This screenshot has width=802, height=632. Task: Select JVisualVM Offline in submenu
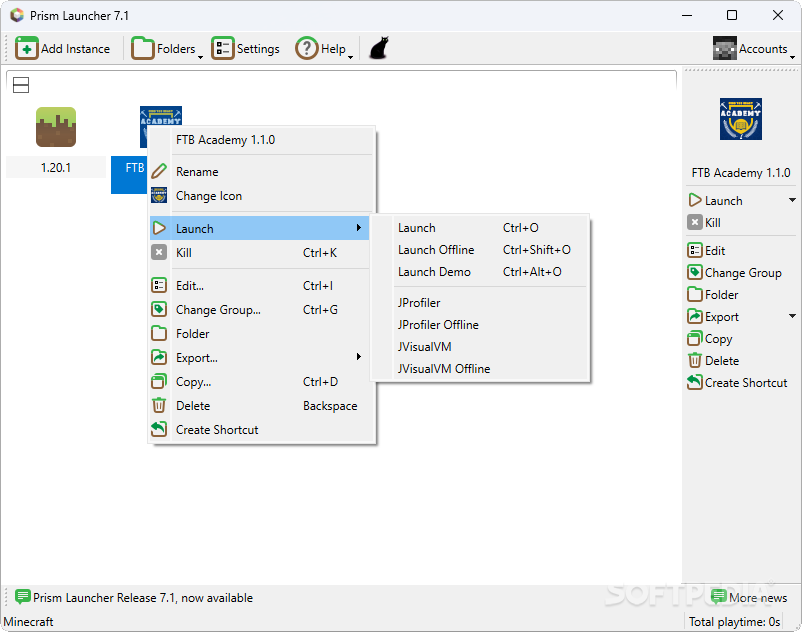(x=480, y=369)
